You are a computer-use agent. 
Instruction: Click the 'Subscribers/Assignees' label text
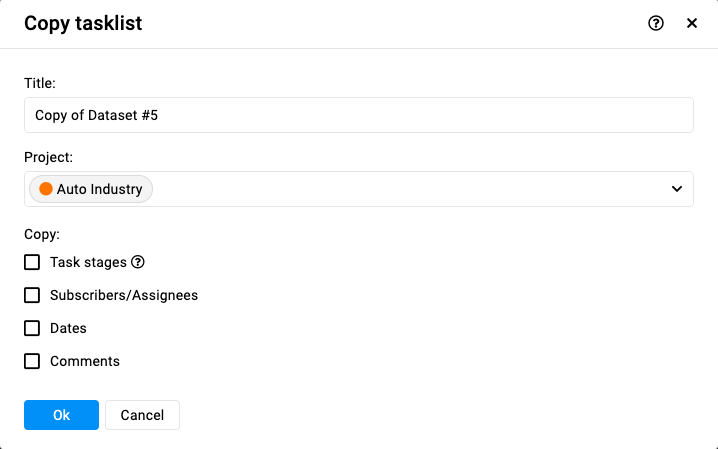point(124,295)
